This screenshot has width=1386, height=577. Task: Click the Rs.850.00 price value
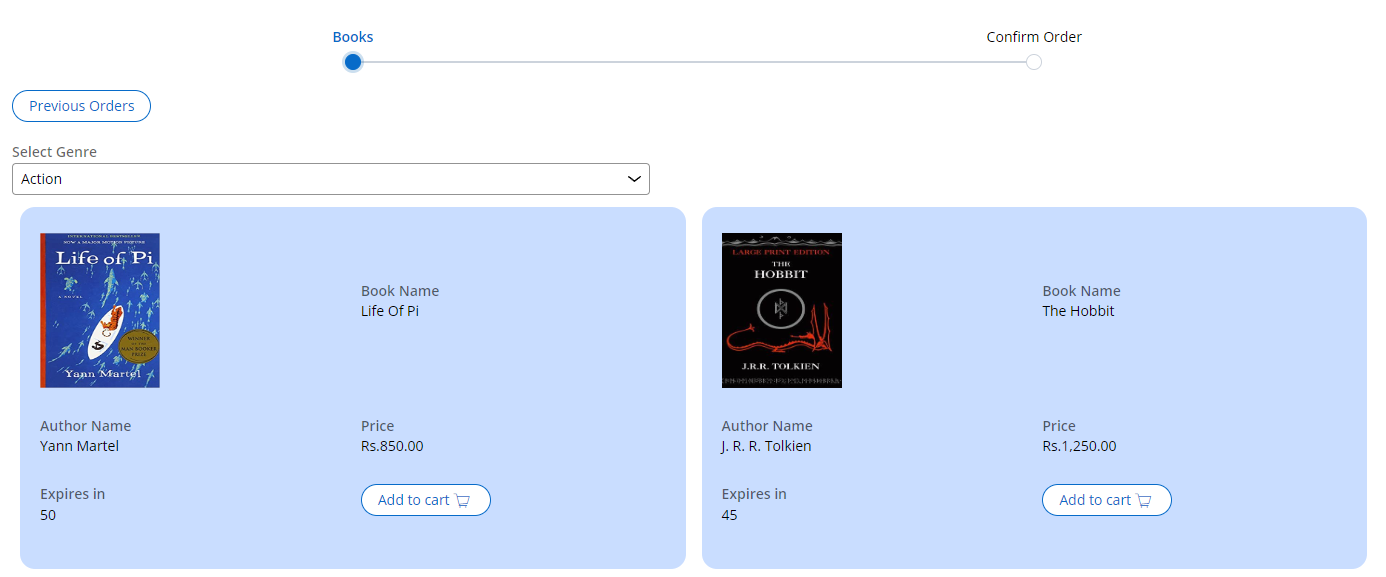pyautogui.click(x=392, y=446)
